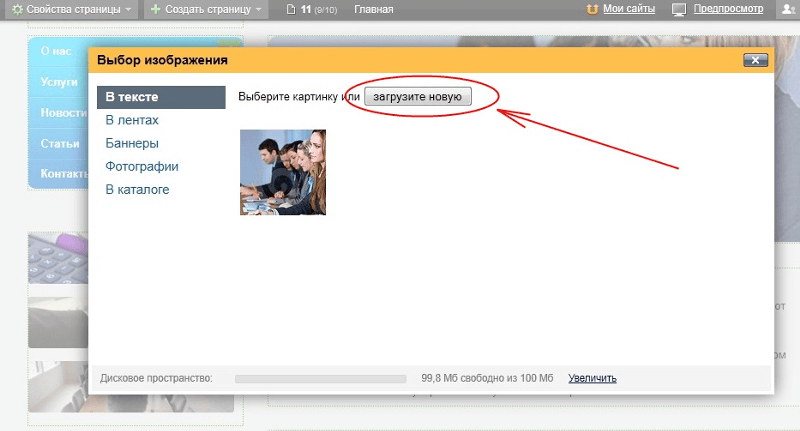This screenshot has height=431, width=800.
Task: Switch to the В лентах category
Action: click(132, 120)
